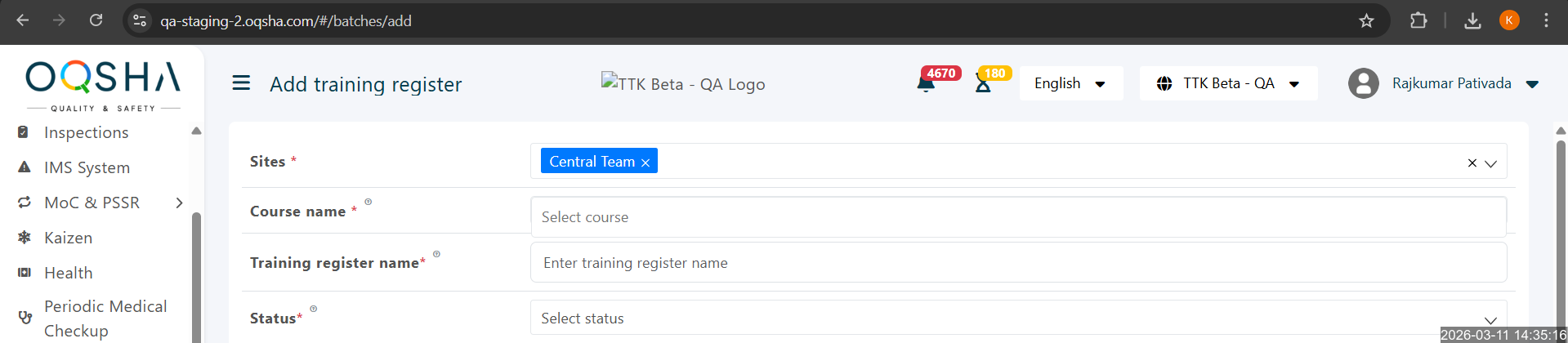Open the browser downloads icon
The image size is (1568, 343).
(x=1472, y=20)
